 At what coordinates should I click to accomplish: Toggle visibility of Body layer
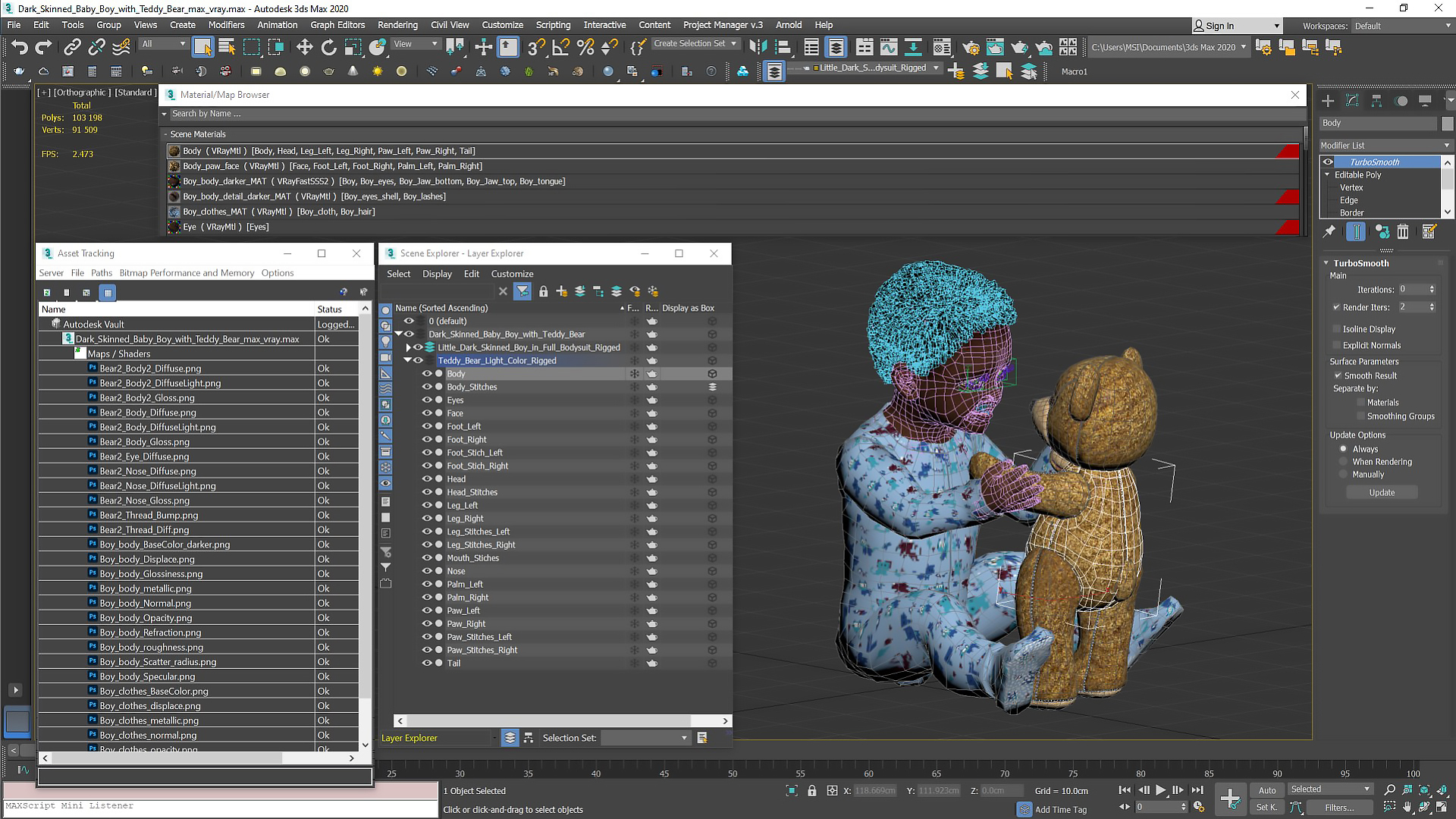(x=427, y=373)
